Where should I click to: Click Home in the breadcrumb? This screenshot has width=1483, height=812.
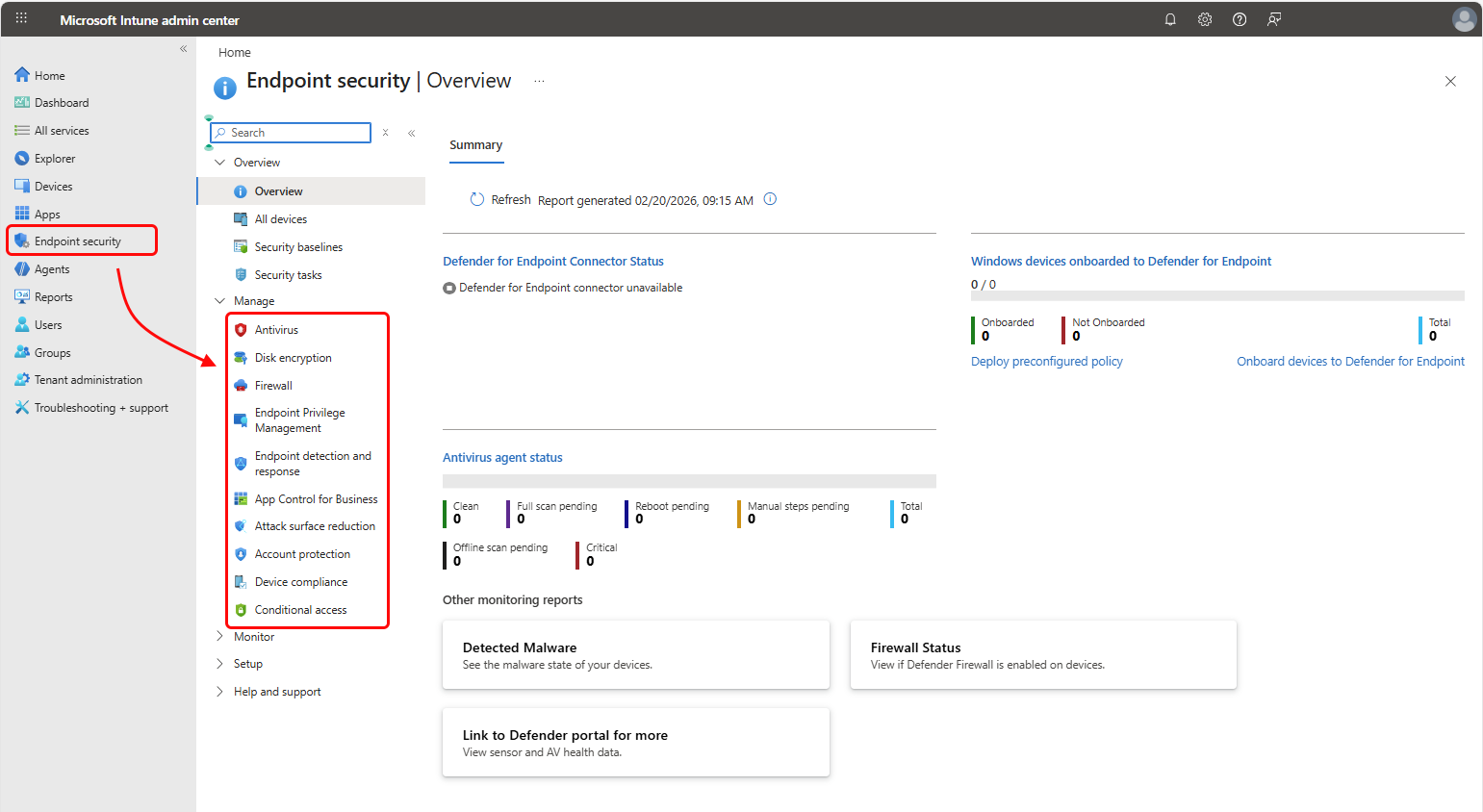234,52
